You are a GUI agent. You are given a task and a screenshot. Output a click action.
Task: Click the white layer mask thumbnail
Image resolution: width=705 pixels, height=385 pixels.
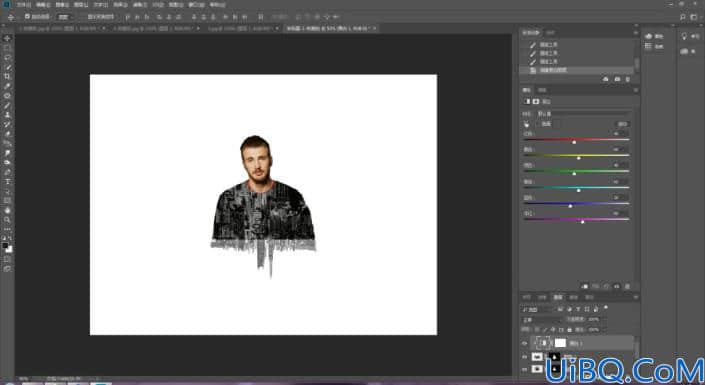tap(560, 343)
